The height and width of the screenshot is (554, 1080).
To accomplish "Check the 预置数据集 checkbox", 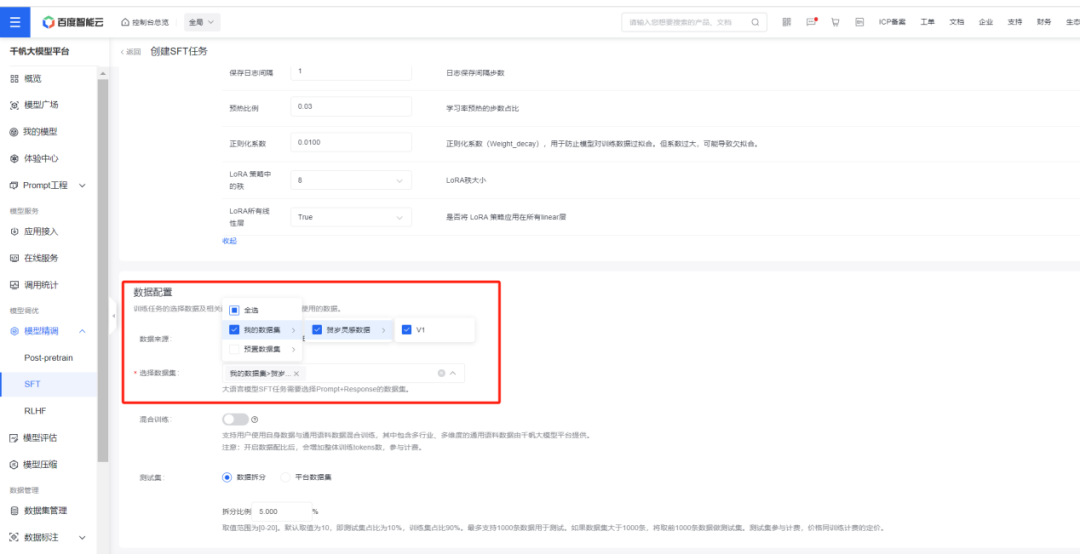I will pyautogui.click(x=234, y=349).
